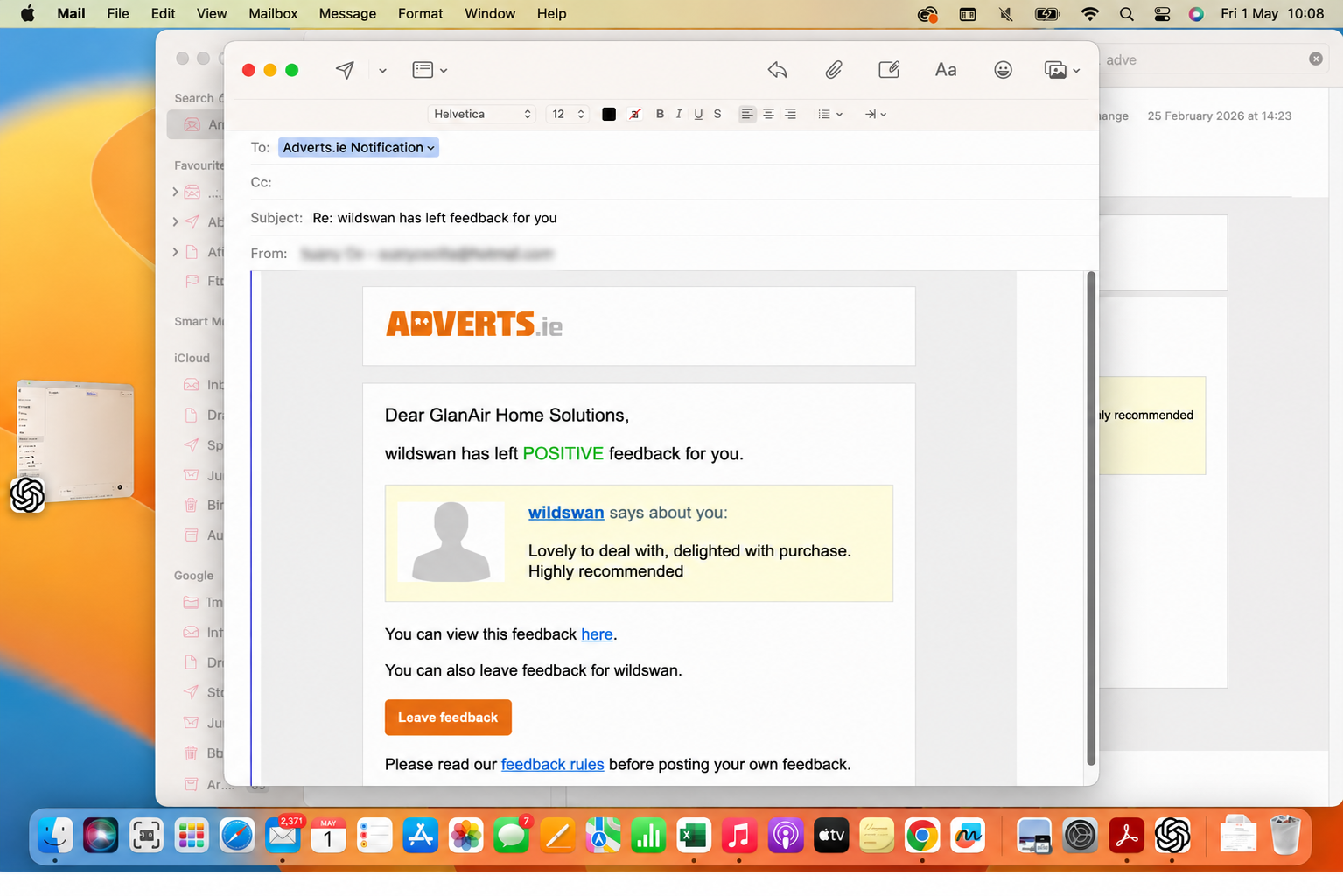1343x896 pixels.
Task: Open the wildswan profile link
Action: tap(566, 513)
